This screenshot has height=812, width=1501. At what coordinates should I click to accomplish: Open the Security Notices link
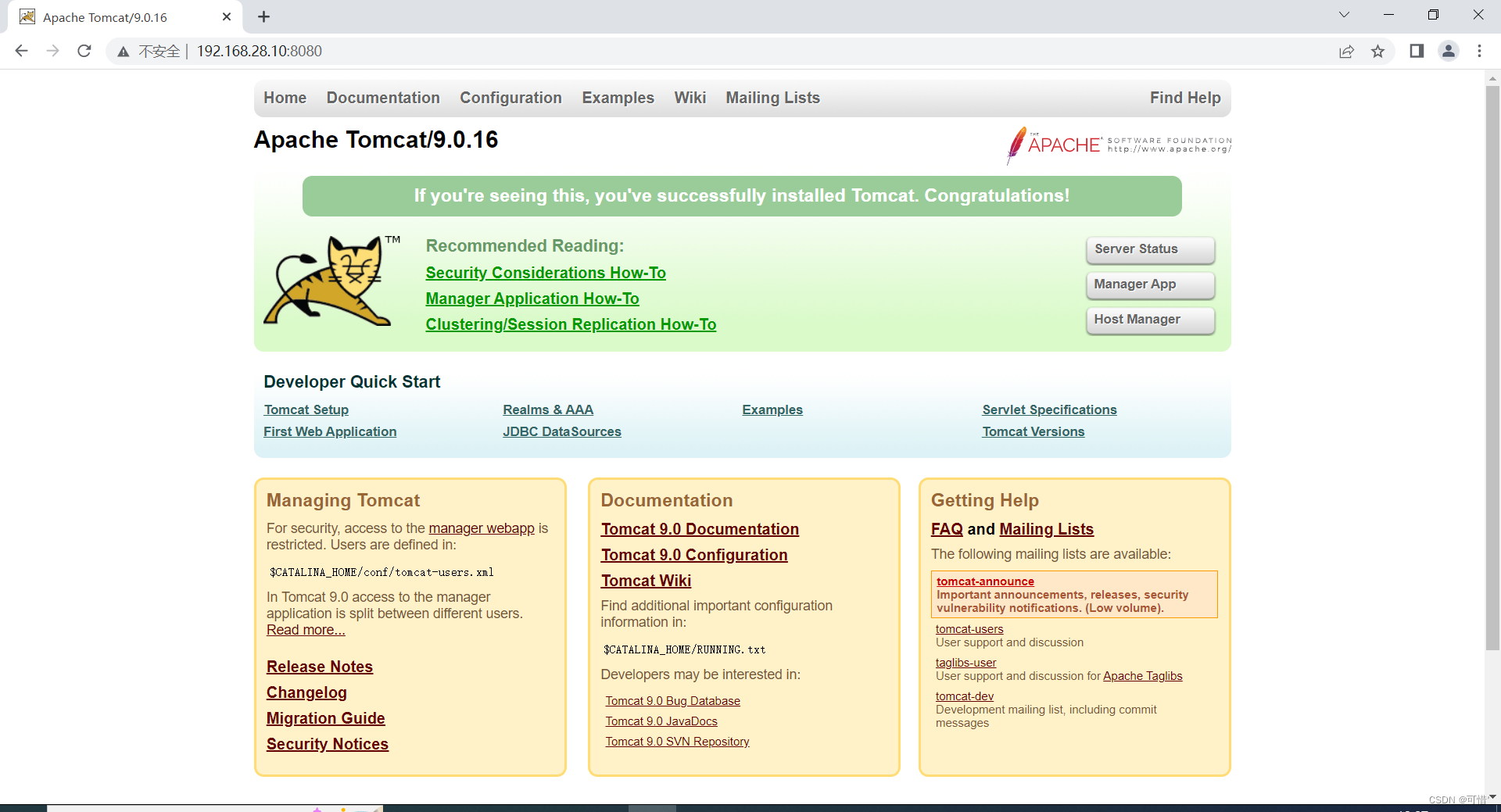[x=328, y=744]
